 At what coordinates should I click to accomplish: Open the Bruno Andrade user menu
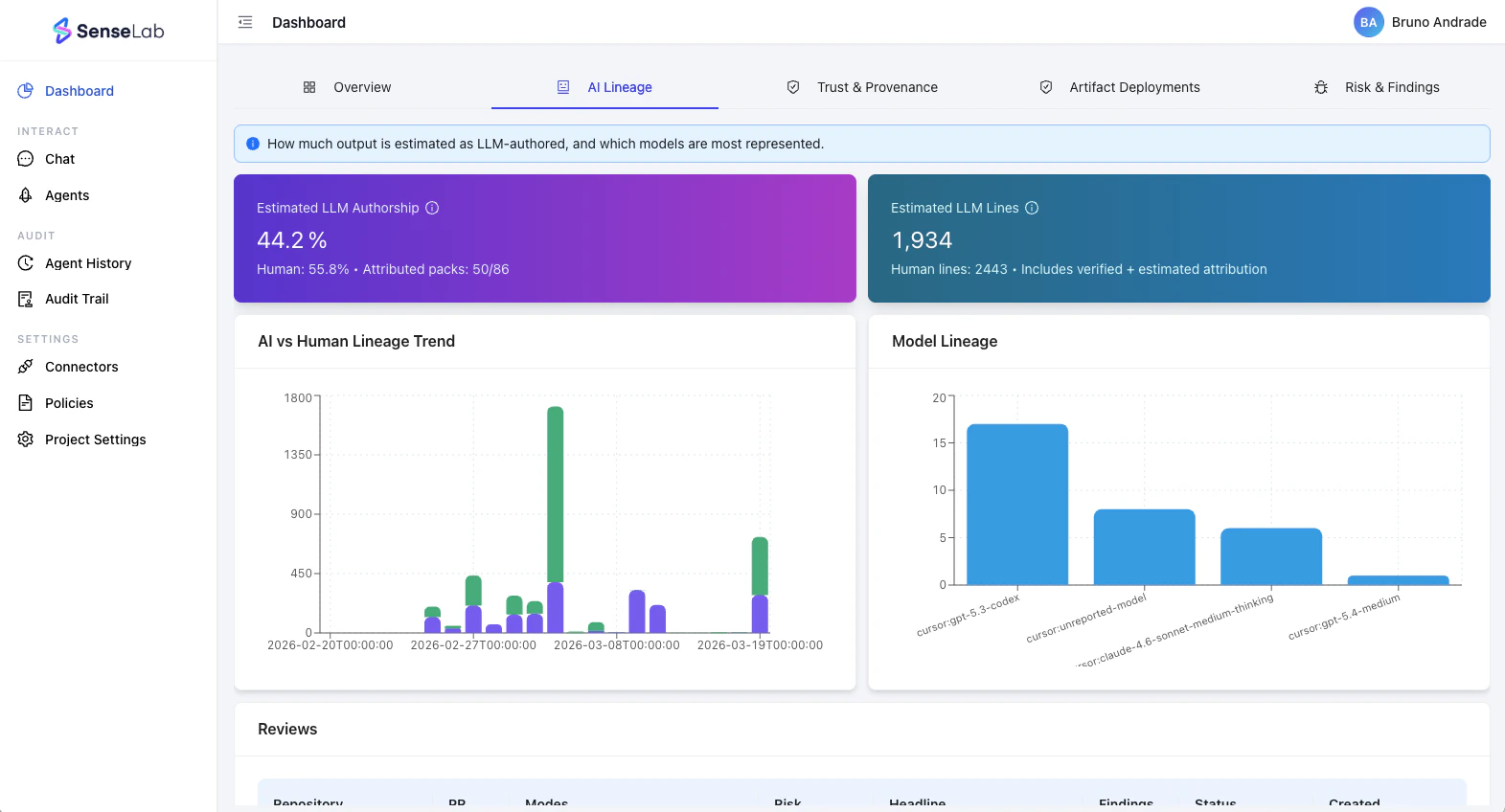tap(1438, 22)
